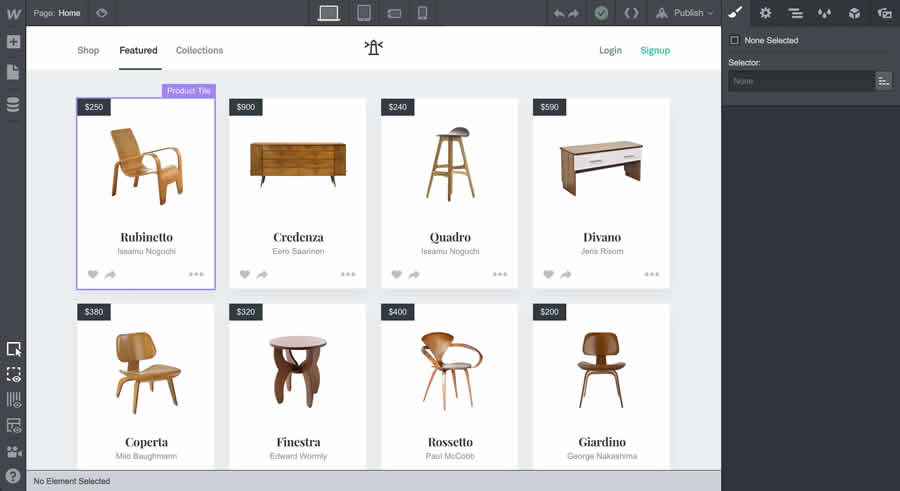Toggle element edge outlines visibility

(13, 374)
